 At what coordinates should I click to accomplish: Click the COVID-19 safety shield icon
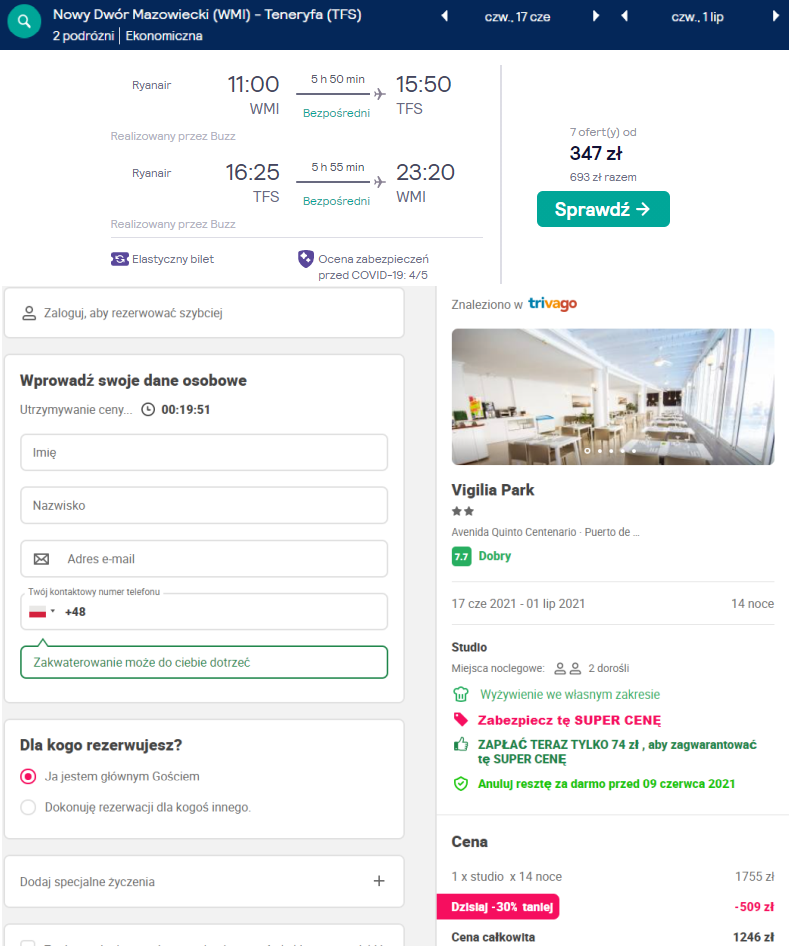click(x=306, y=259)
